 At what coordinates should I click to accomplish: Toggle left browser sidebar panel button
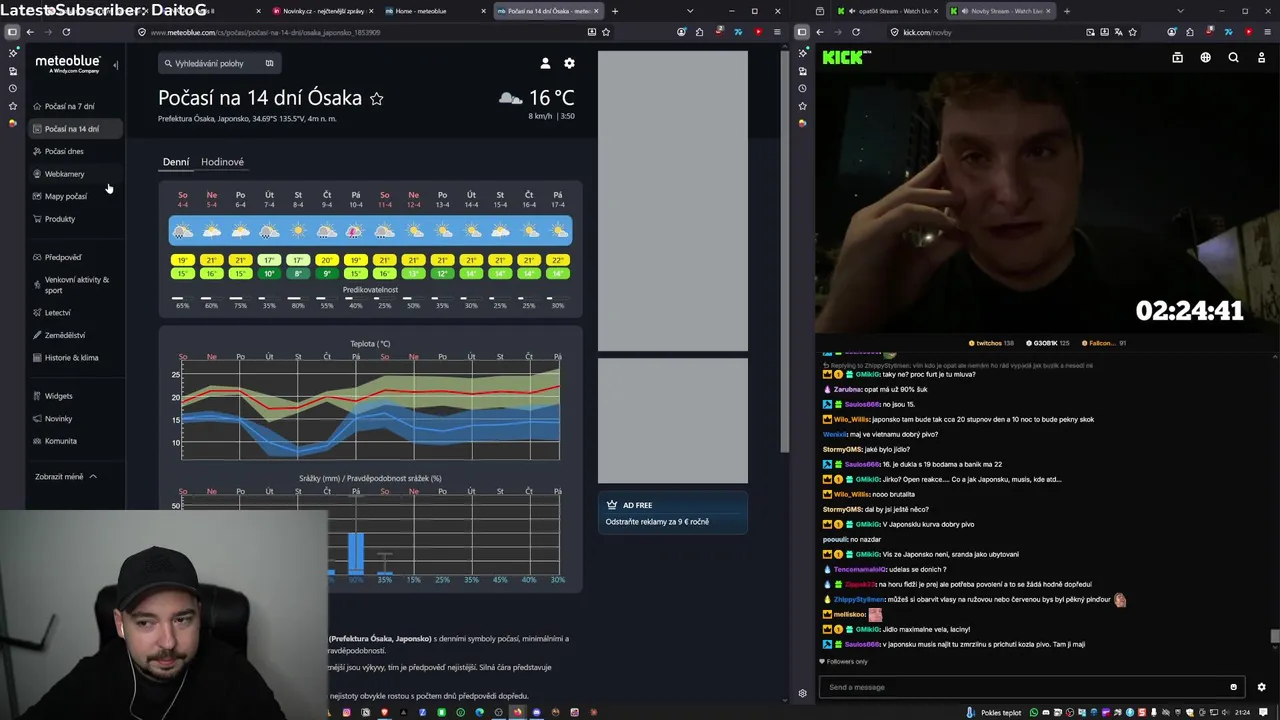12,32
